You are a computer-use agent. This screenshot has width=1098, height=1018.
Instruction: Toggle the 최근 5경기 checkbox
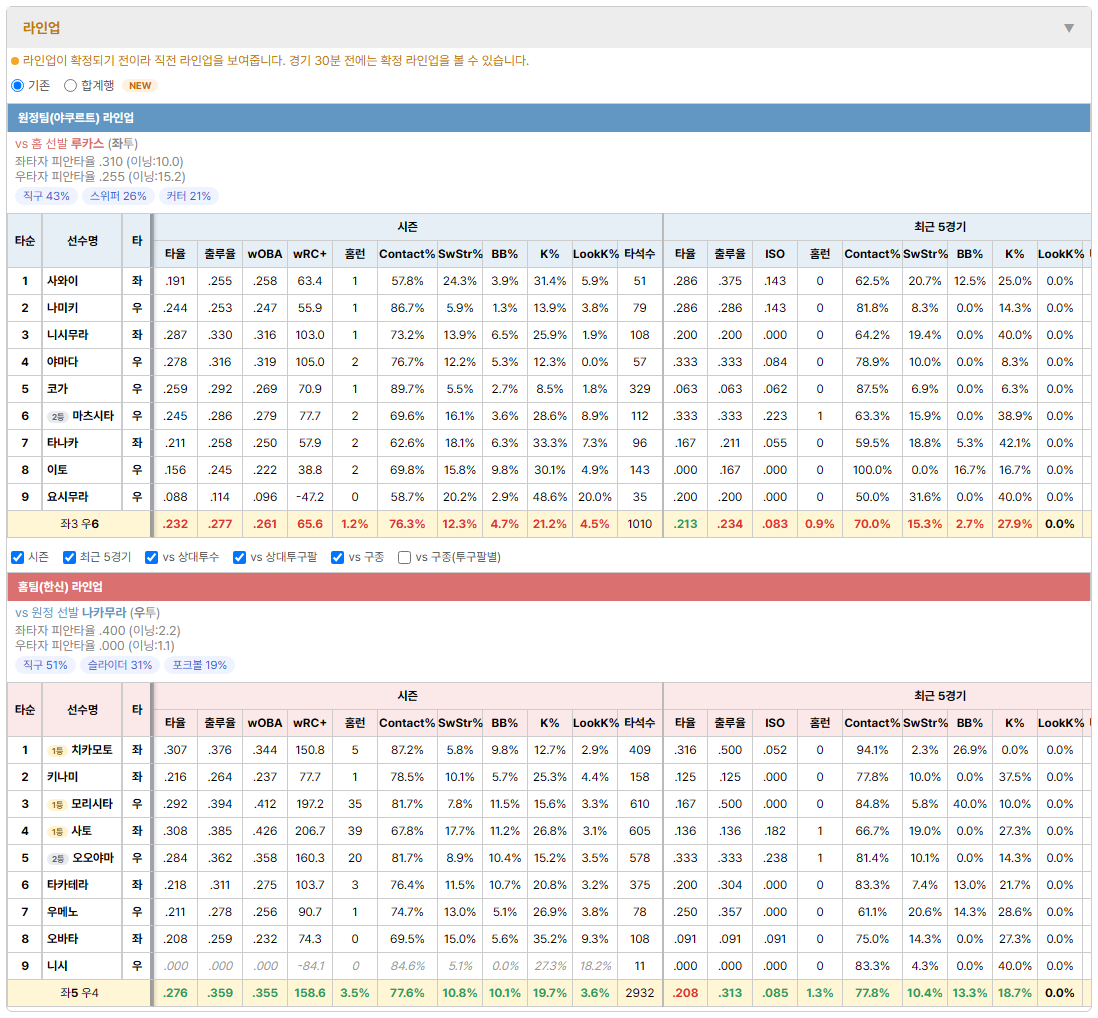(69, 557)
